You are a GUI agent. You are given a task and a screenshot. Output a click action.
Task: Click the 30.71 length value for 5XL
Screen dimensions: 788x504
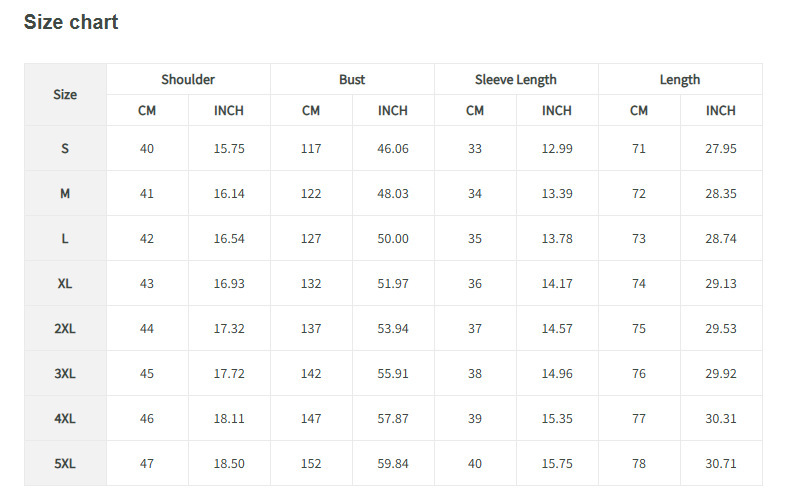721,463
